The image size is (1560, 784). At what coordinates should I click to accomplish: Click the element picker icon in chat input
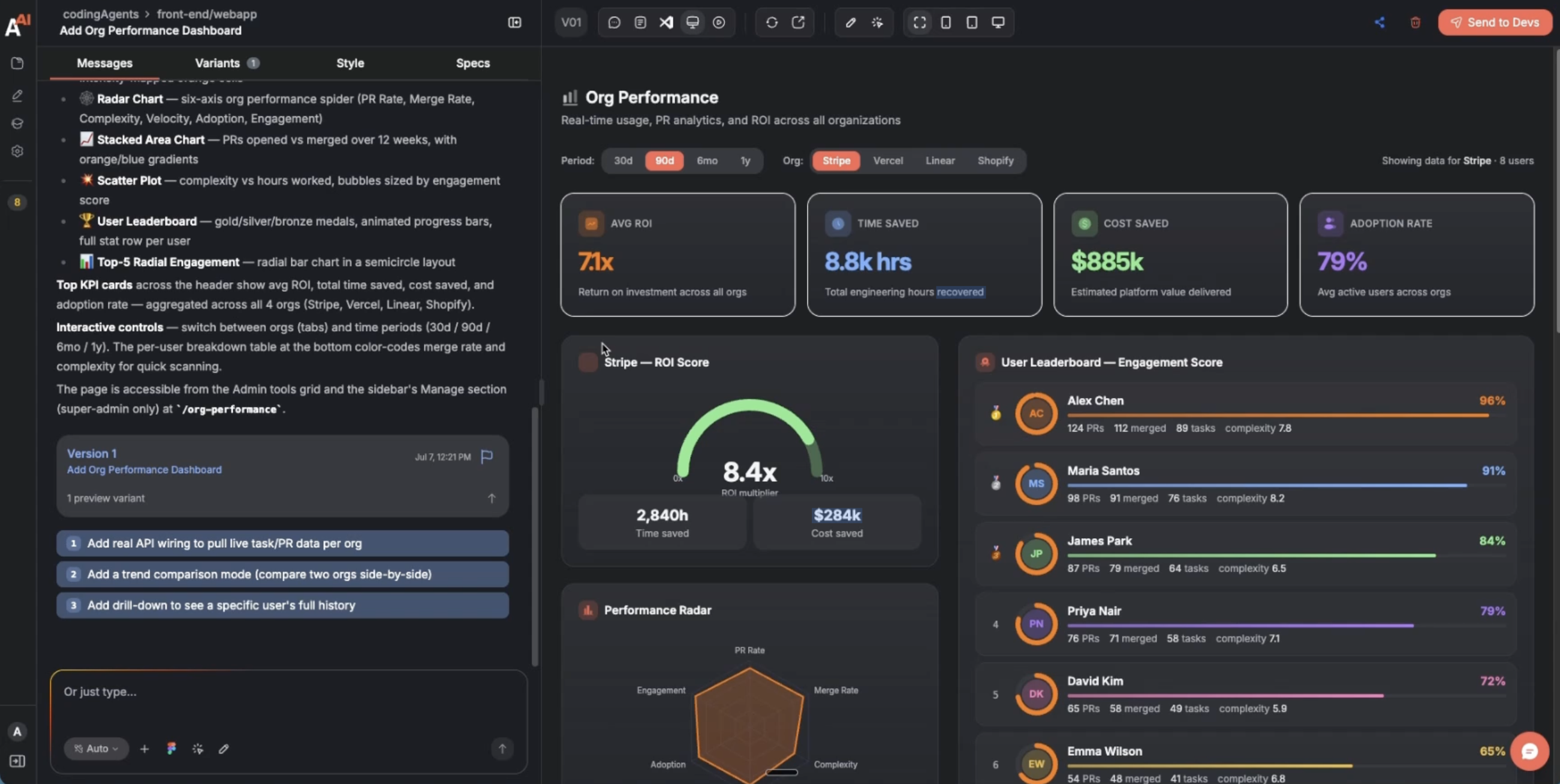coord(197,749)
